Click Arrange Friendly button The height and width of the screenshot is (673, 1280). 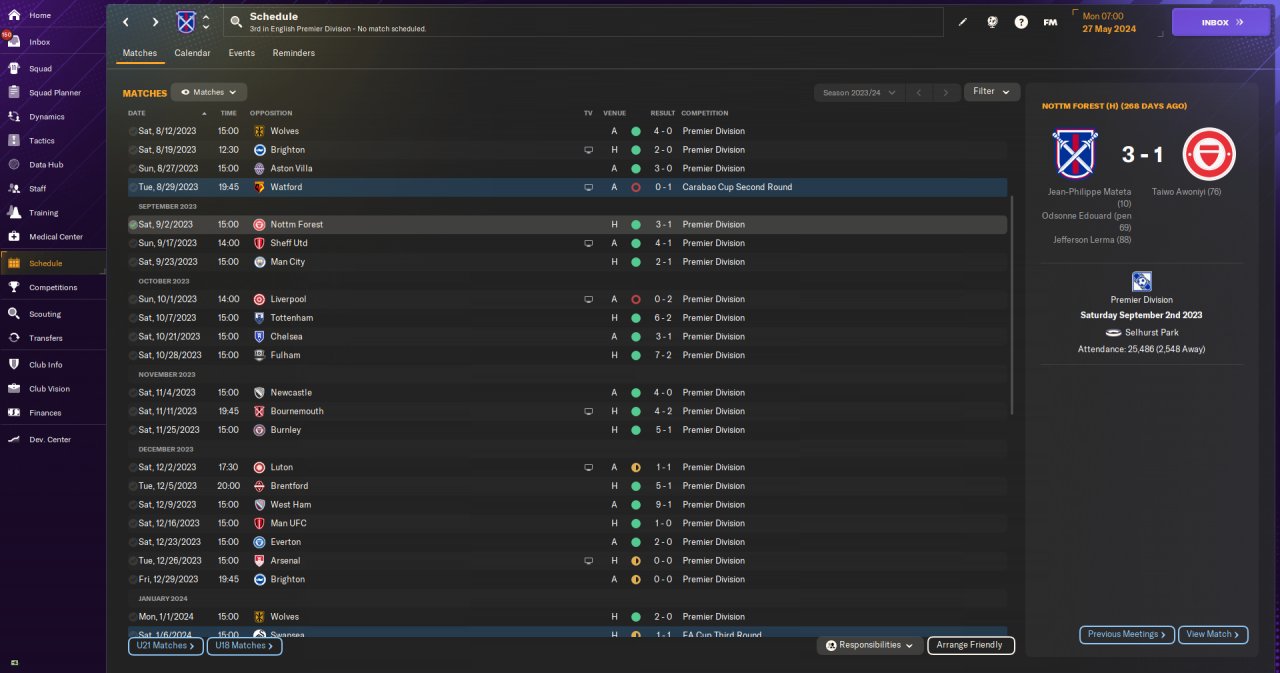971,646
